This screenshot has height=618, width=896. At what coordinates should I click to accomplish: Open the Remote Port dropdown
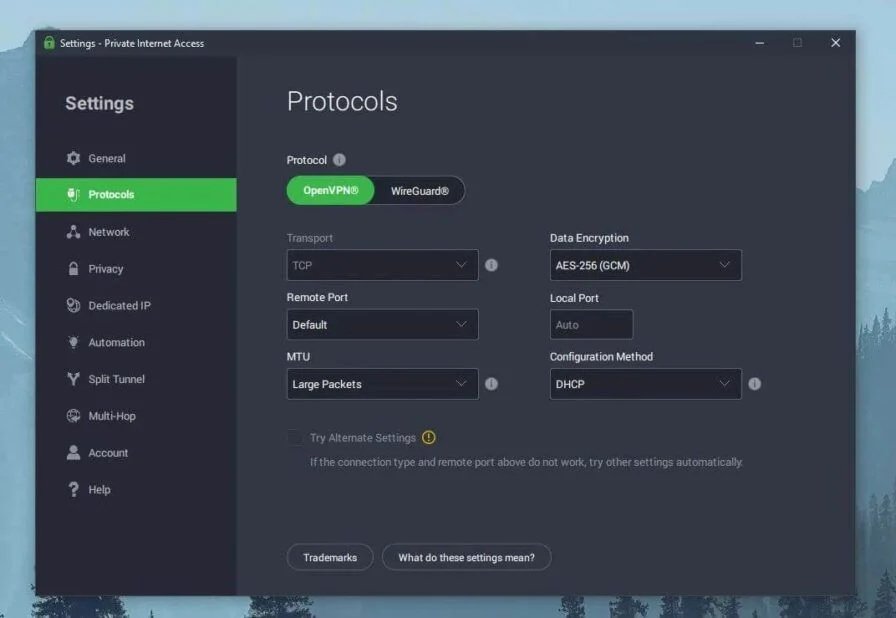coord(382,324)
